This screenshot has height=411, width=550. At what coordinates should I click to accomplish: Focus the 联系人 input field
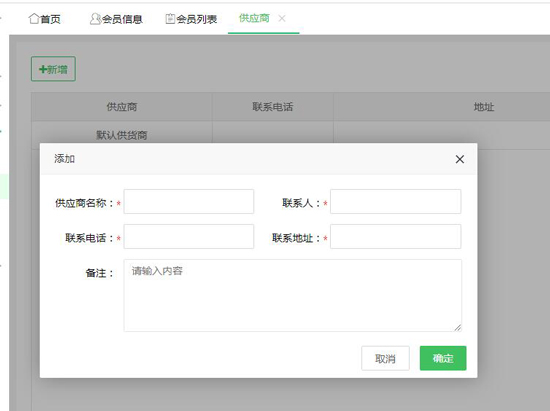coord(395,202)
